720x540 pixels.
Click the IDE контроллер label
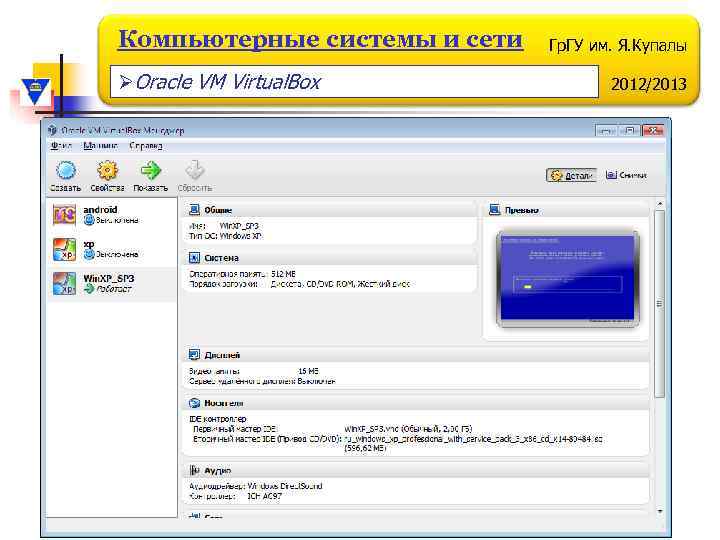click(218, 419)
